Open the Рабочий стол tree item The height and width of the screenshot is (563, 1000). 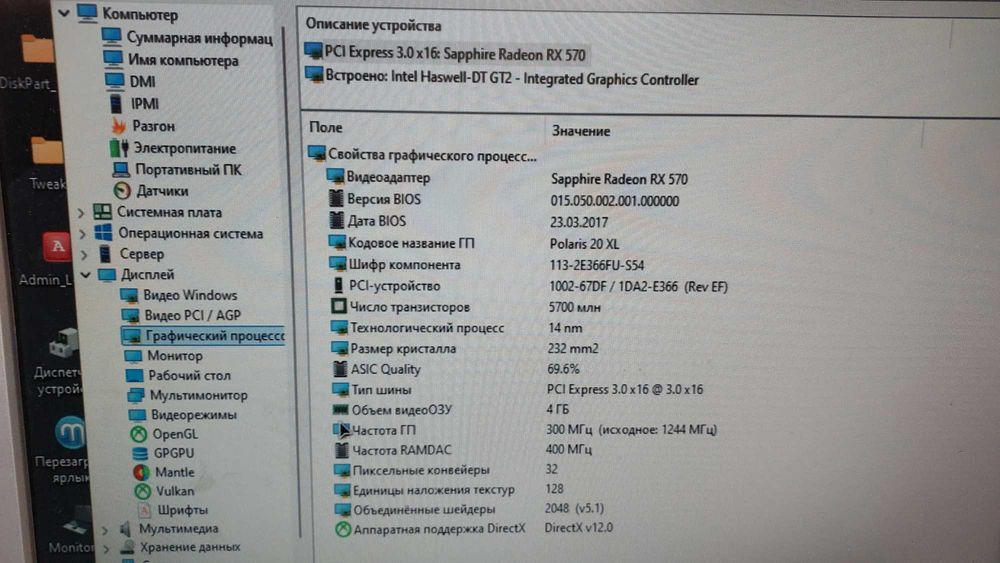point(189,375)
